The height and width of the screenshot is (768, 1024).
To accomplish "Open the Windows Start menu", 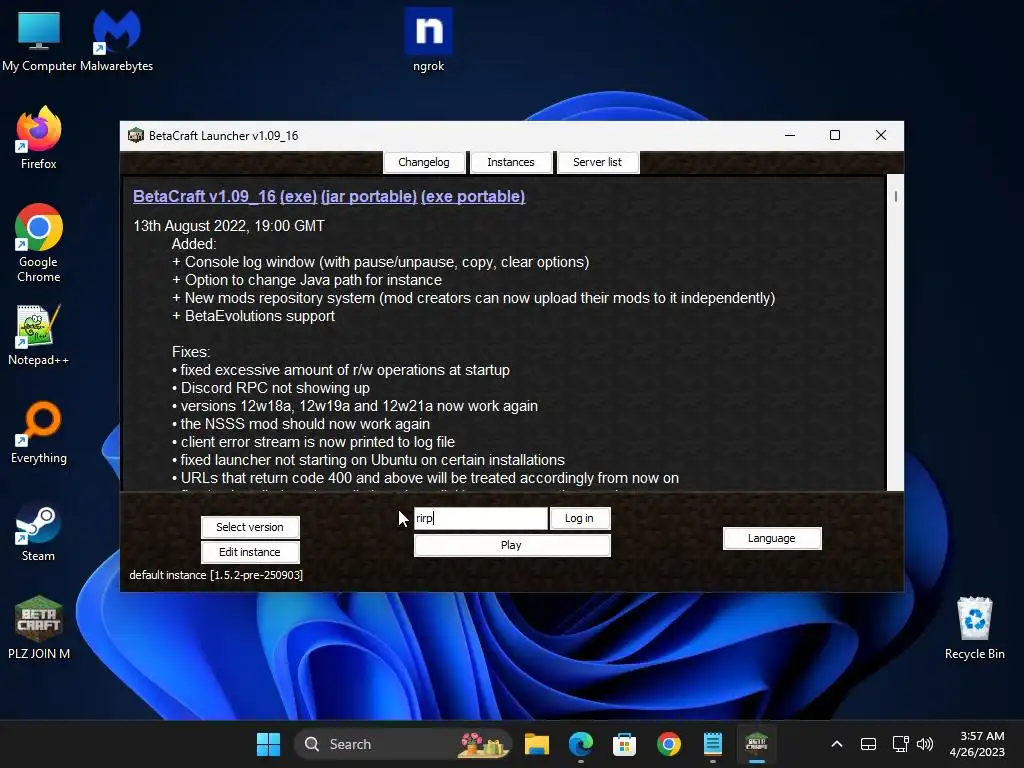I will pyautogui.click(x=268, y=744).
